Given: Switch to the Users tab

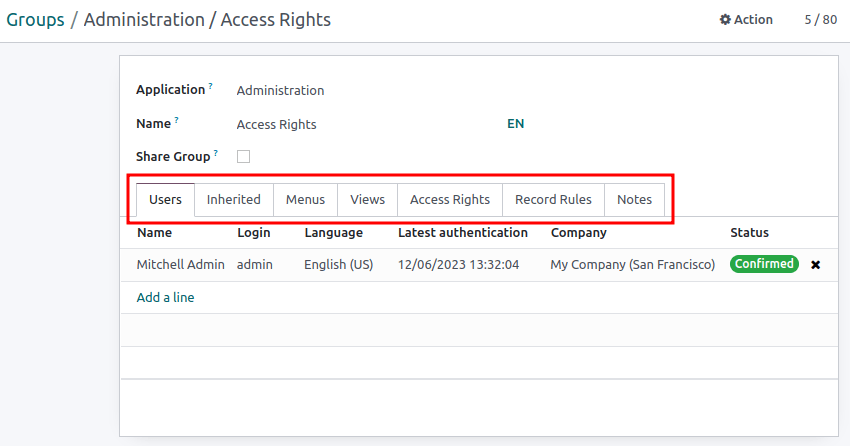Looking at the screenshot, I should 165,199.
